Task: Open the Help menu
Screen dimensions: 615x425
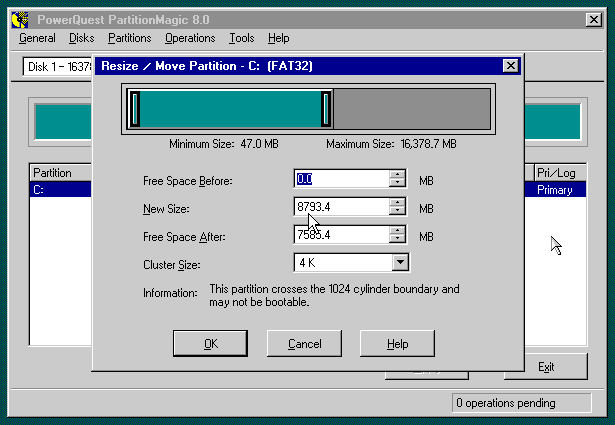Action: (278, 38)
